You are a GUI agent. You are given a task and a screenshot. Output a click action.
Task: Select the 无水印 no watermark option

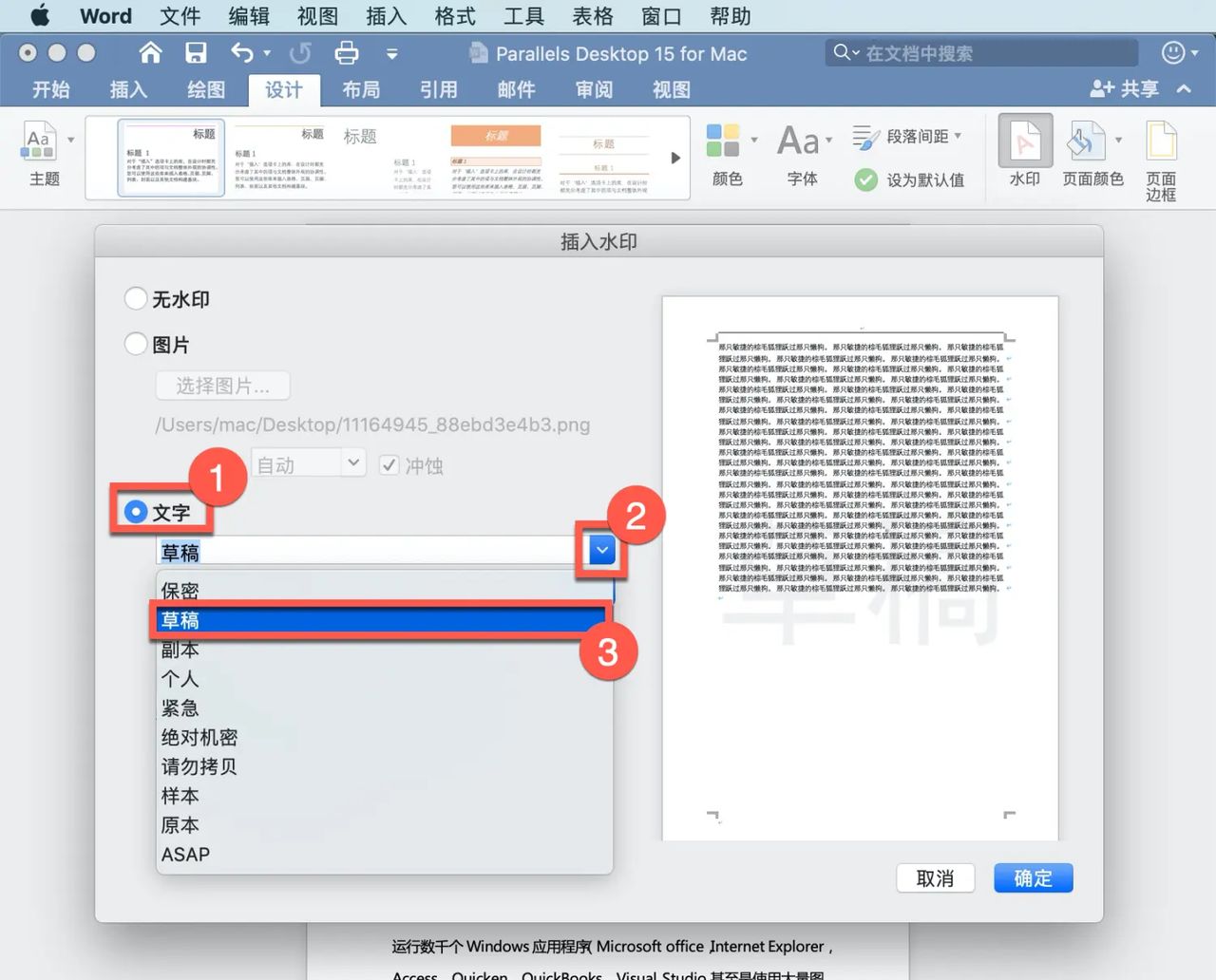136,298
